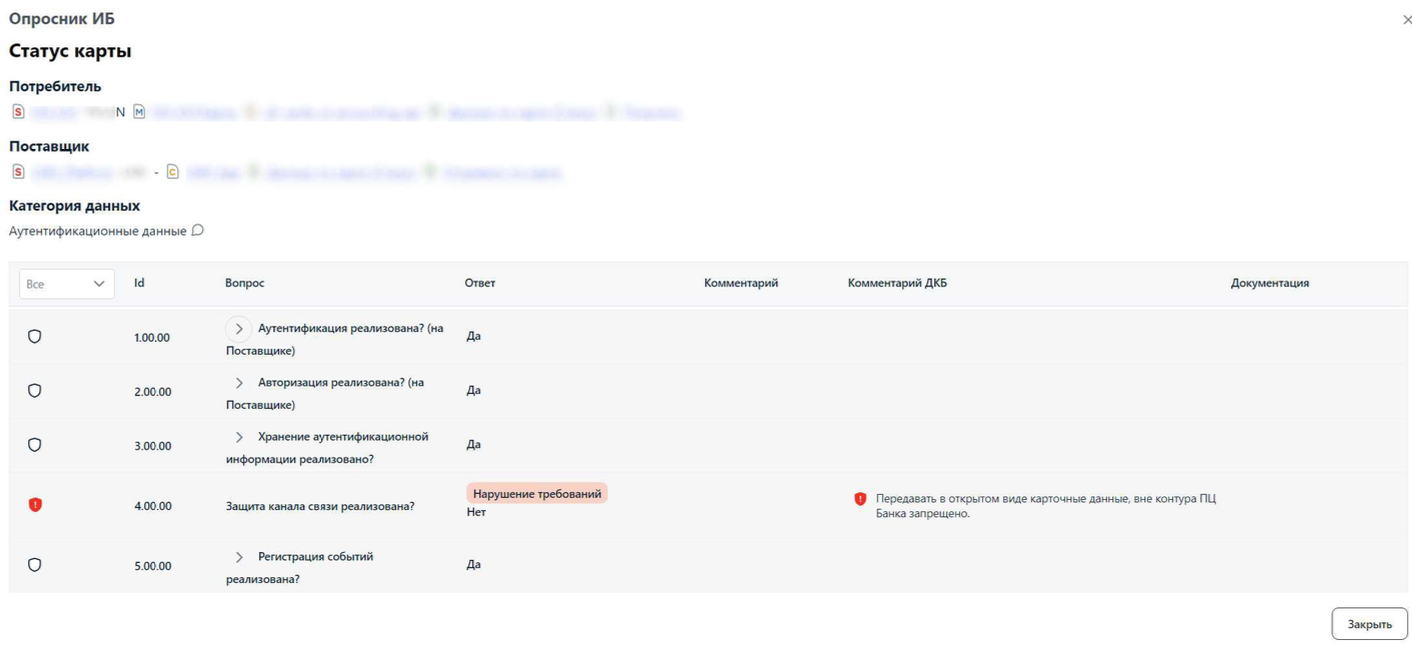Viewport: 1412px width, 648px height.
Task: Click shield status icon in row 1.00.00
Action: click(x=35, y=337)
